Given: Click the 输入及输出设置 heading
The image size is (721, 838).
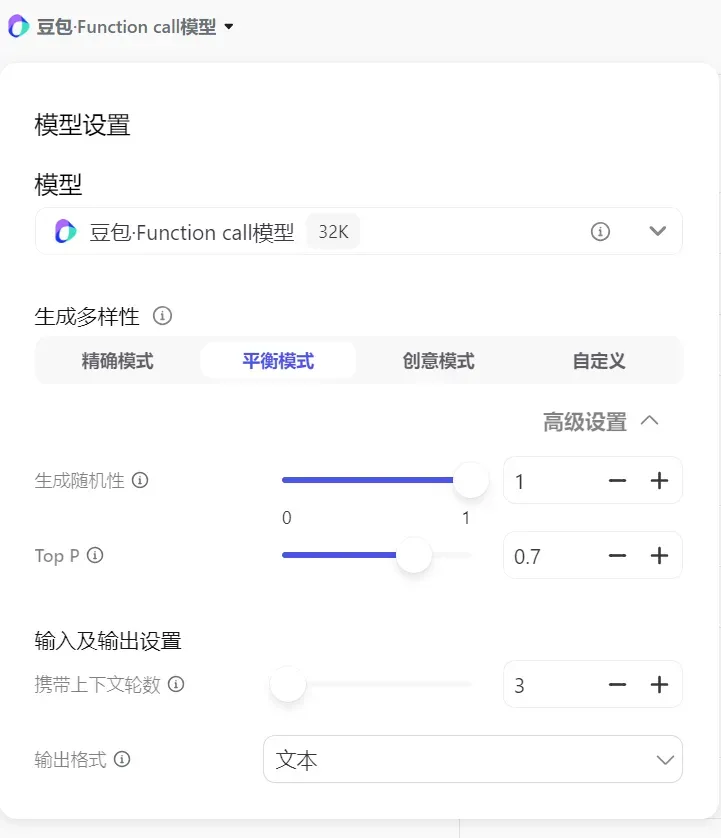Looking at the screenshot, I should [x=108, y=640].
